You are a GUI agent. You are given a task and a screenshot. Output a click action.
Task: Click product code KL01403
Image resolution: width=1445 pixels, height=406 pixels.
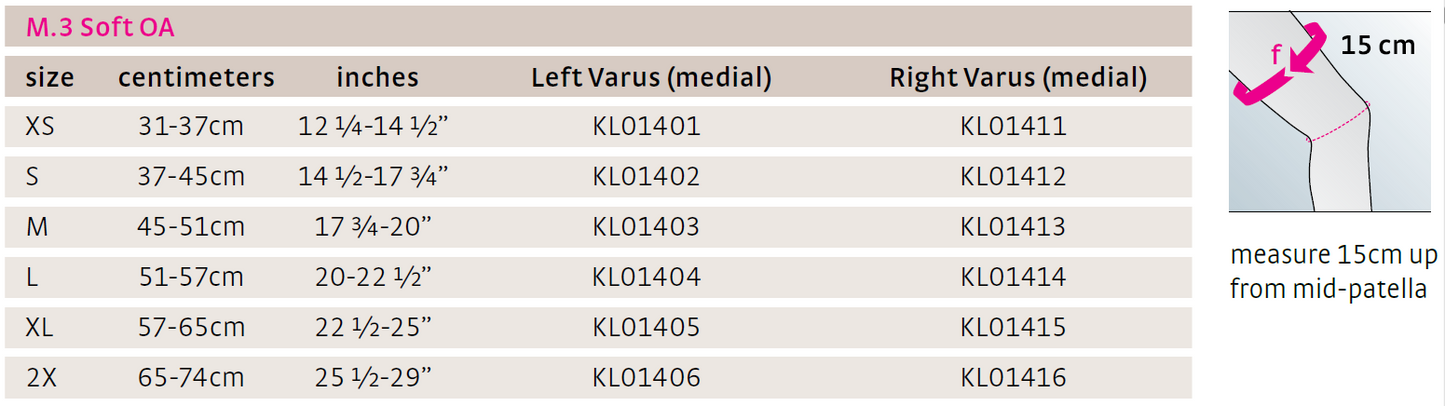(x=646, y=227)
